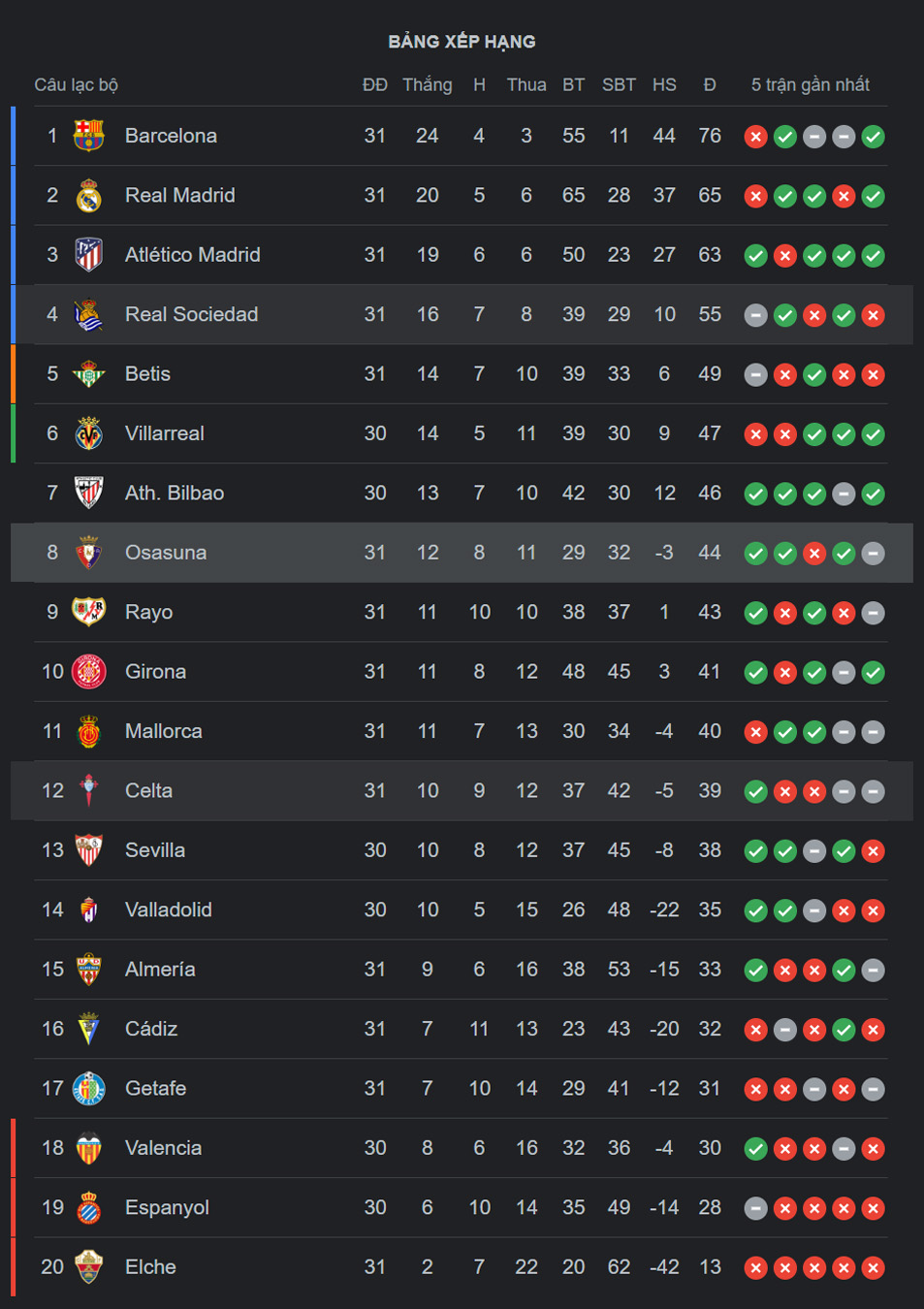Click the '5 trận gần nhất' header
The image size is (924, 1309).
tap(811, 84)
